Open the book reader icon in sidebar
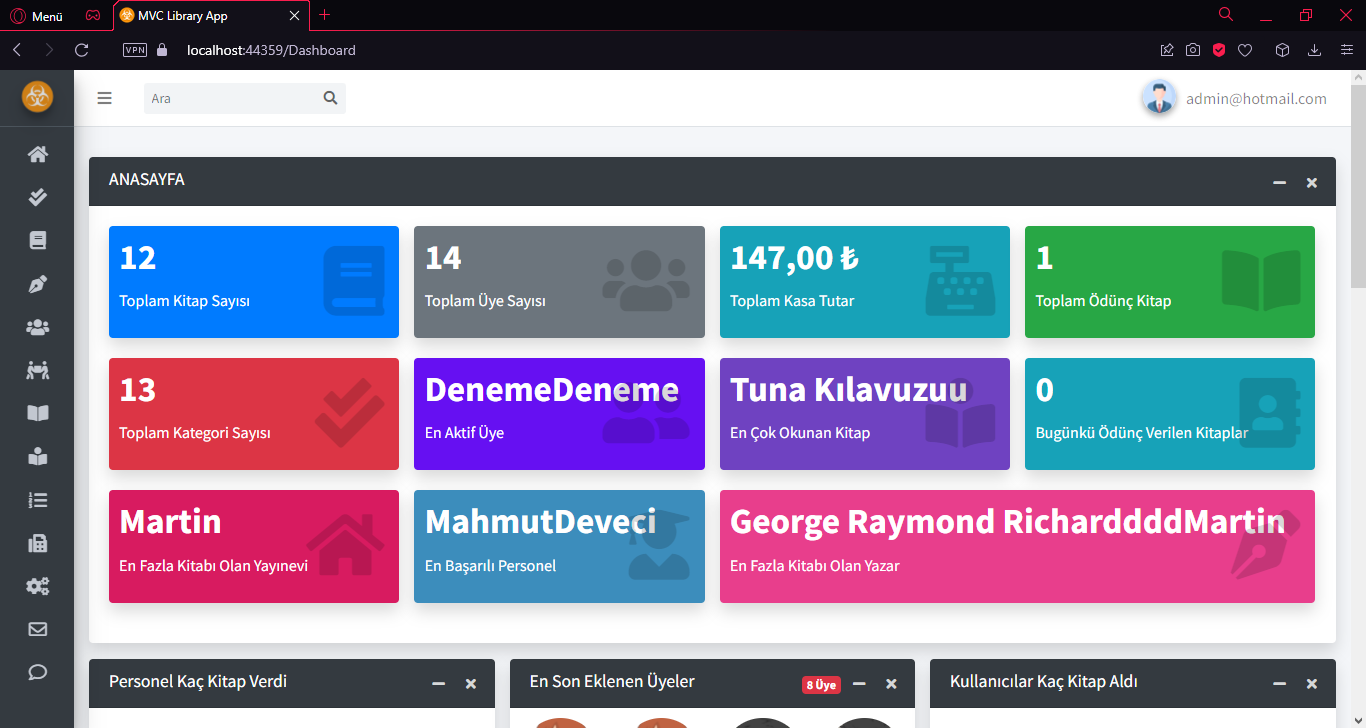1366x728 pixels. [37, 457]
